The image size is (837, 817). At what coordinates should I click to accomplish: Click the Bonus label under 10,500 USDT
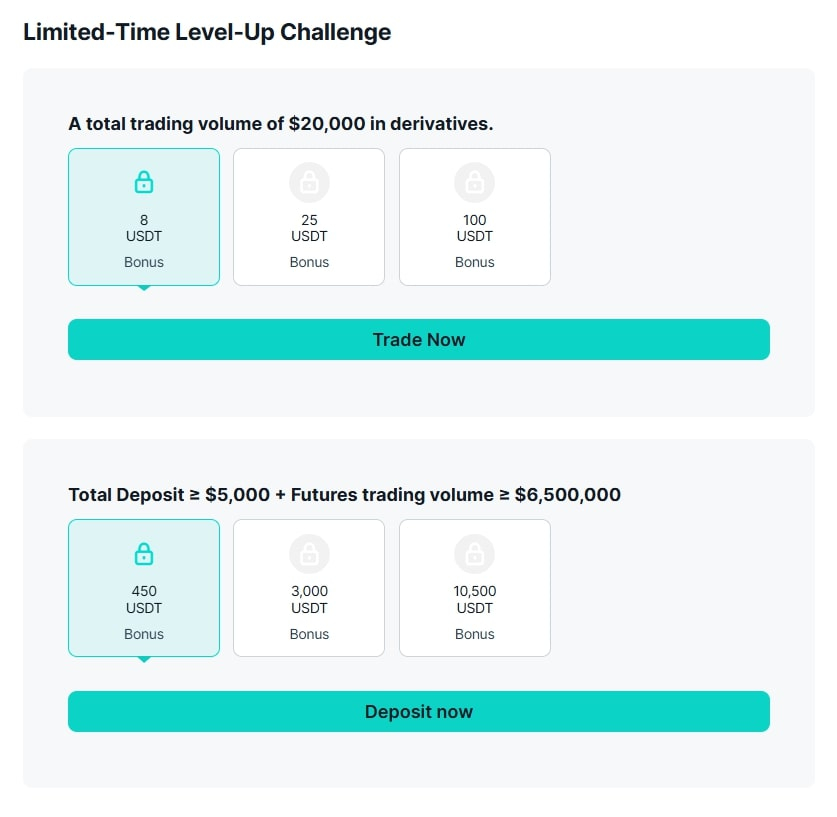pyautogui.click(x=475, y=634)
